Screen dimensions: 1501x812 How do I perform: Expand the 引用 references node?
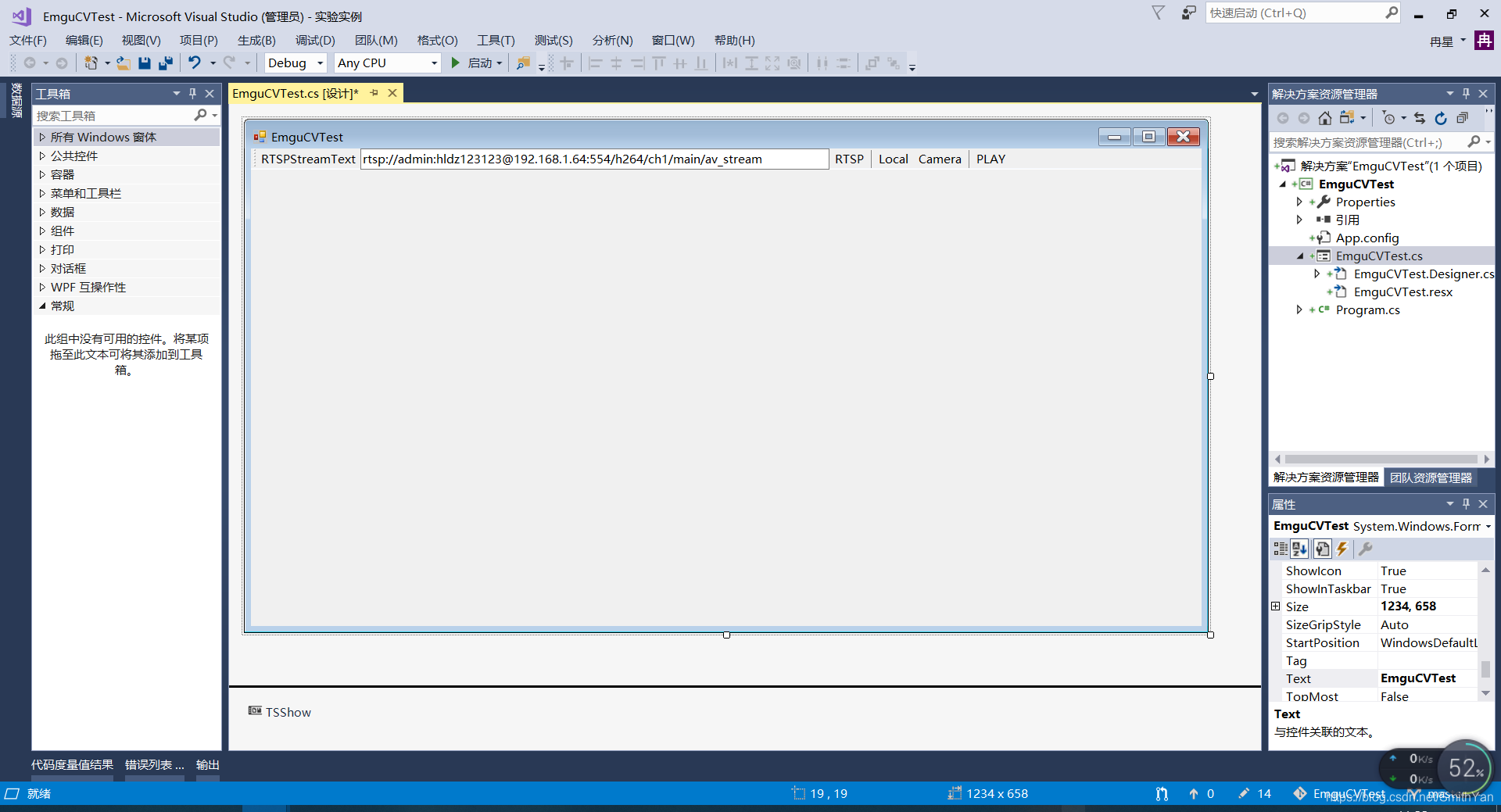tap(1299, 220)
